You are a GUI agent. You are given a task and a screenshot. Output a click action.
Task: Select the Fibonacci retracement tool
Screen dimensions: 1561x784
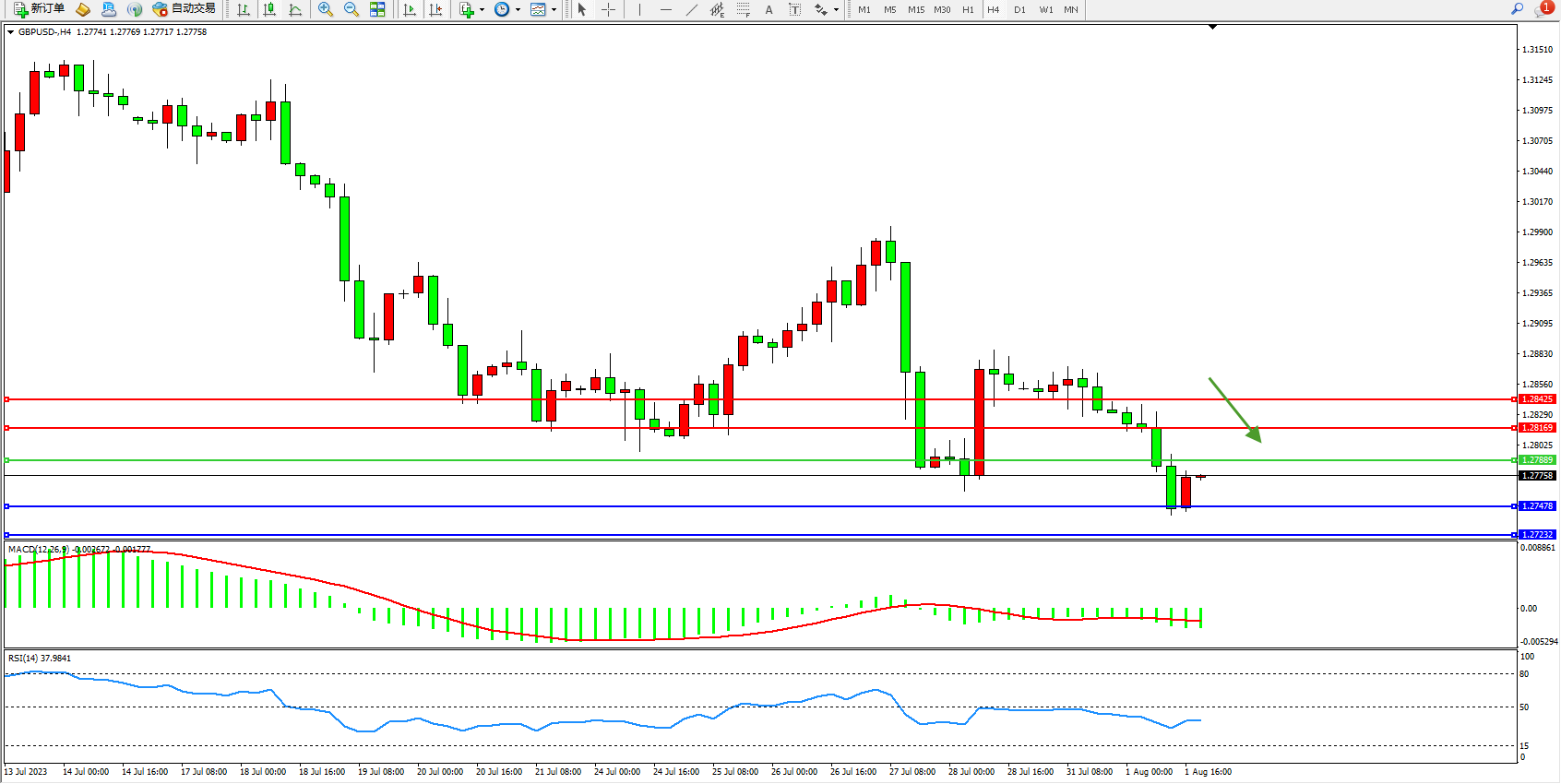[x=744, y=9]
